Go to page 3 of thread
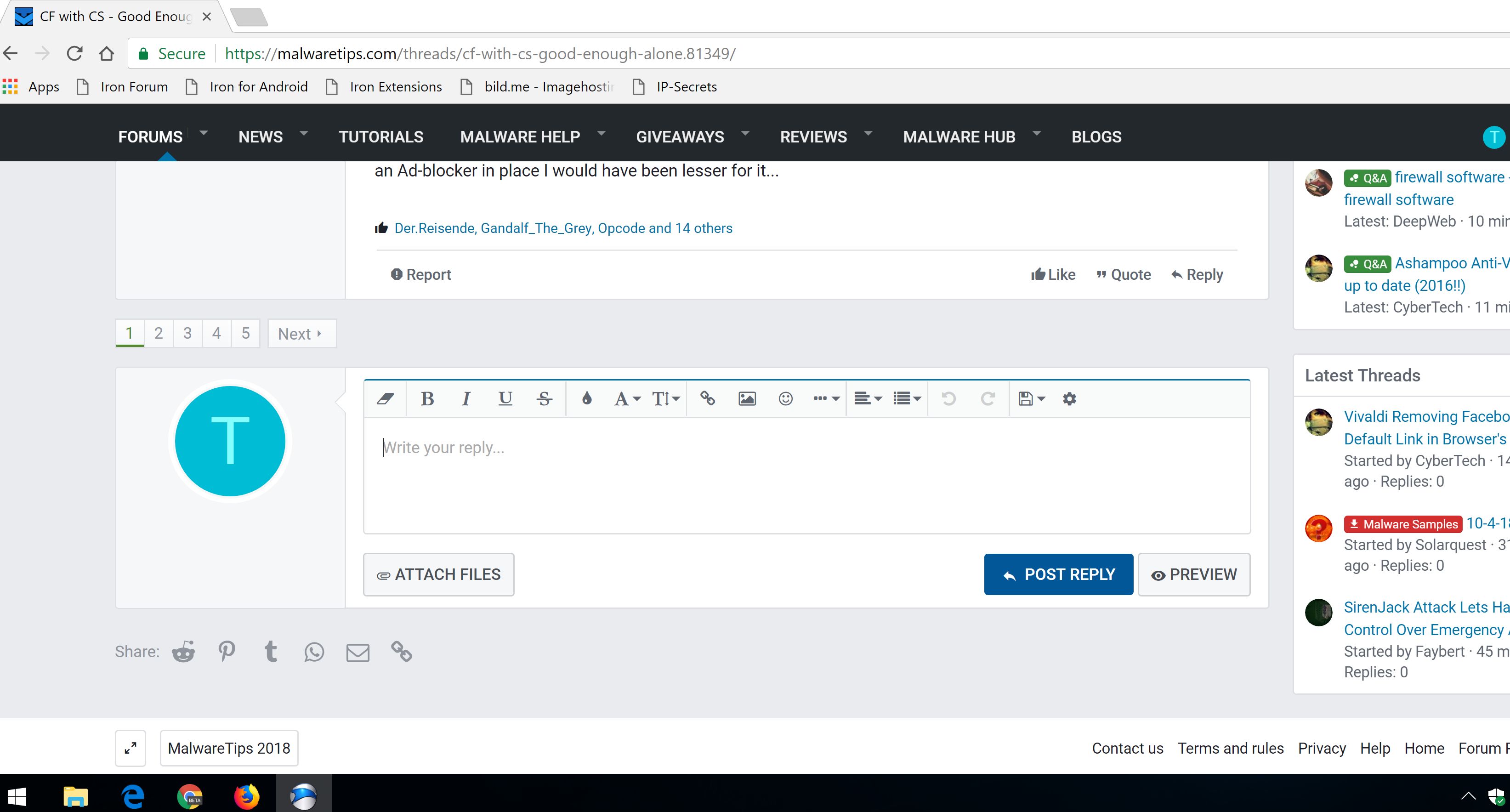This screenshot has width=1510, height=812. 187,333
